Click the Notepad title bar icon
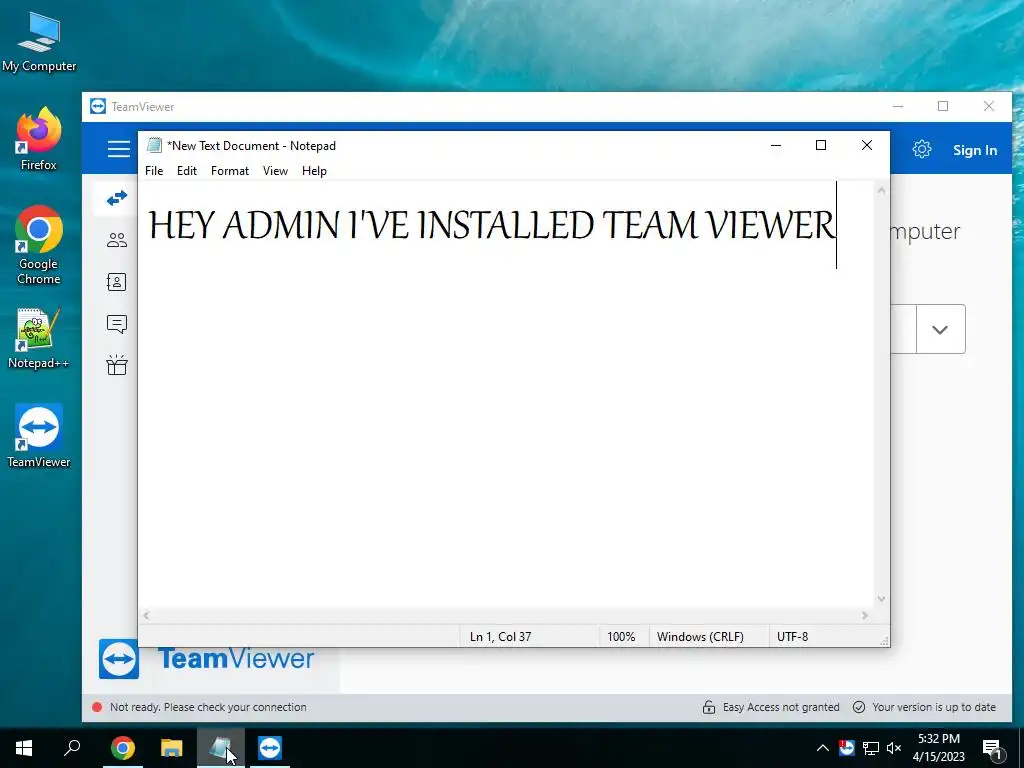 [155, 145]
